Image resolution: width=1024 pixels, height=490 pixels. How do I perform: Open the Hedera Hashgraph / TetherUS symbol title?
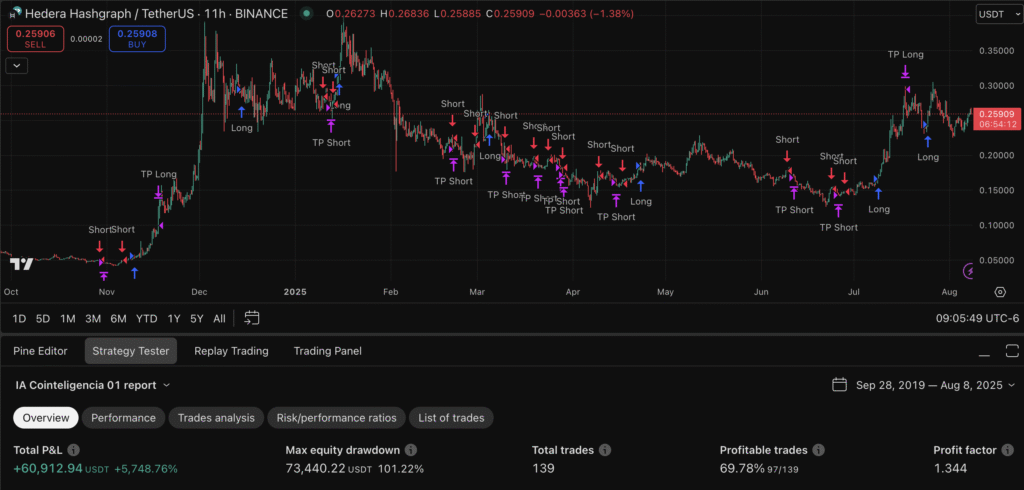click(x=156, y=14)
